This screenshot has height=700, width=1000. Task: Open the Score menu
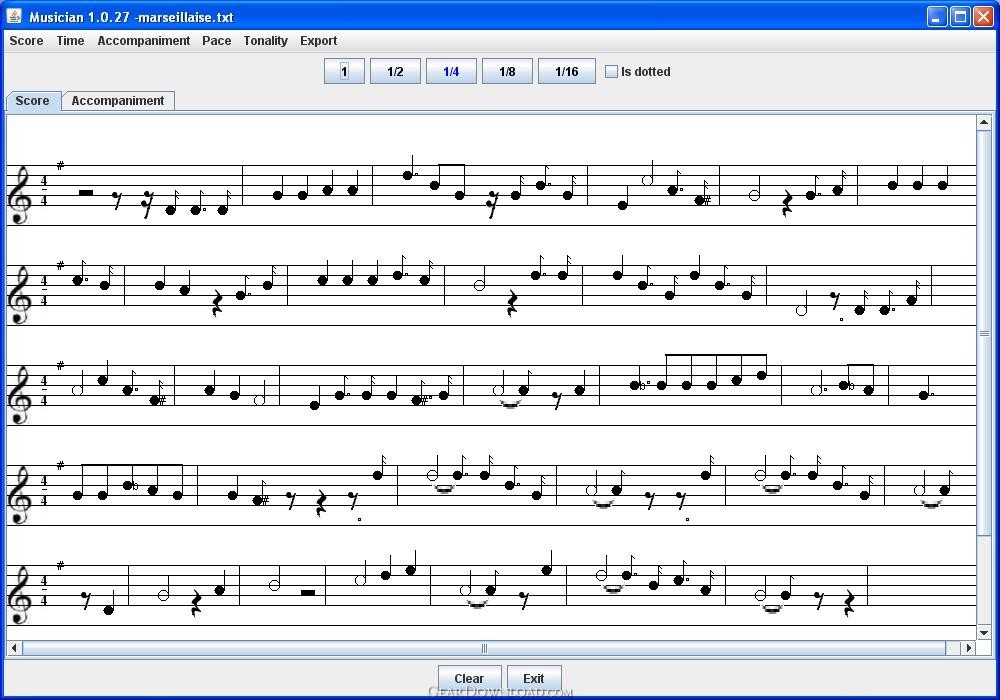click(26, 41)
